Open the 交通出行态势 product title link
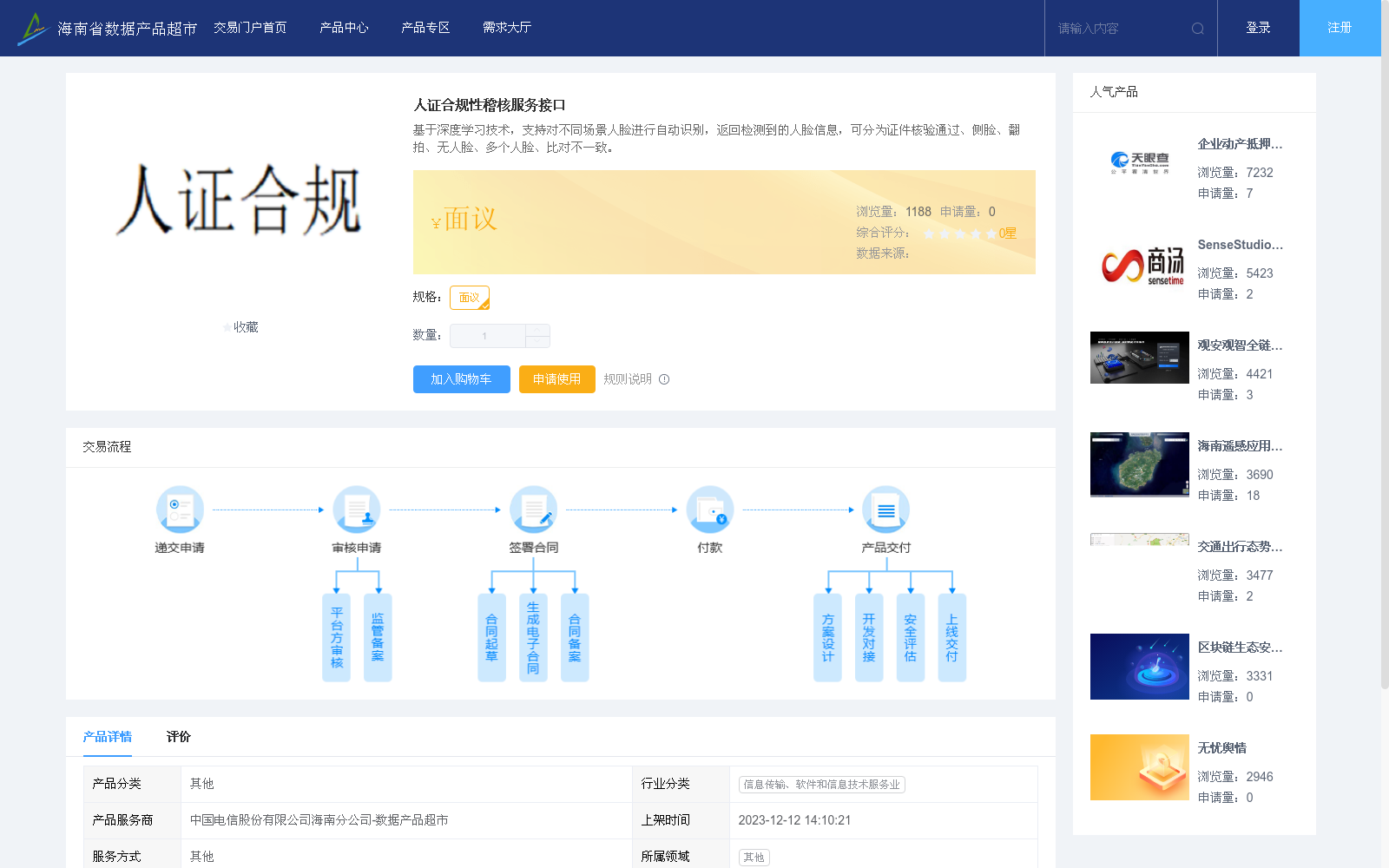Viewport: 1389px width, 868px height. coord(1240,547)
